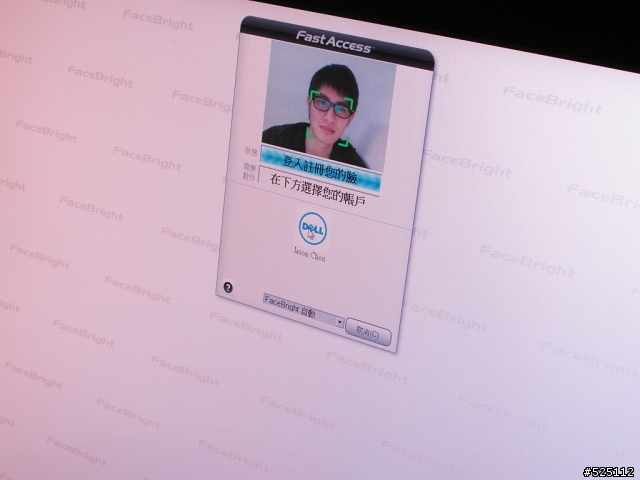The image size is (640, 480).
Task: Open the help question mark icon
Action: pyautogui.click(x=228, y=287)
